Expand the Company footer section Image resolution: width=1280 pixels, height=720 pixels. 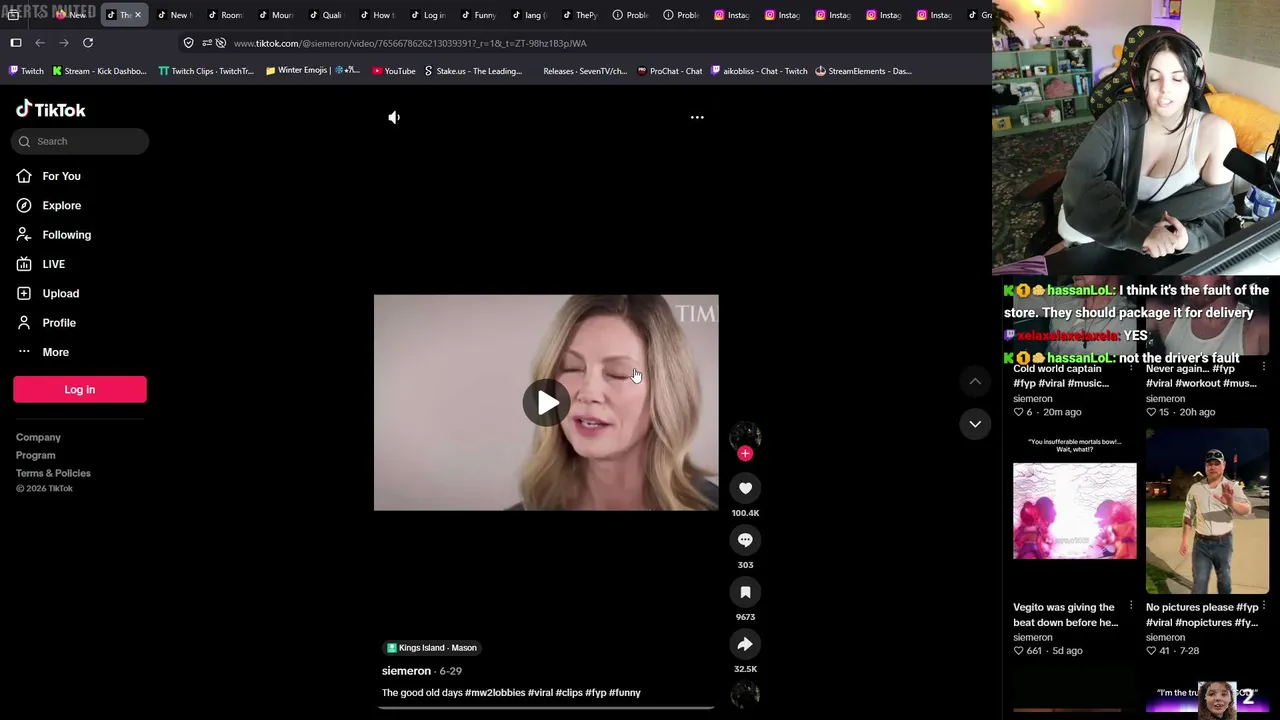click(38, 437)
